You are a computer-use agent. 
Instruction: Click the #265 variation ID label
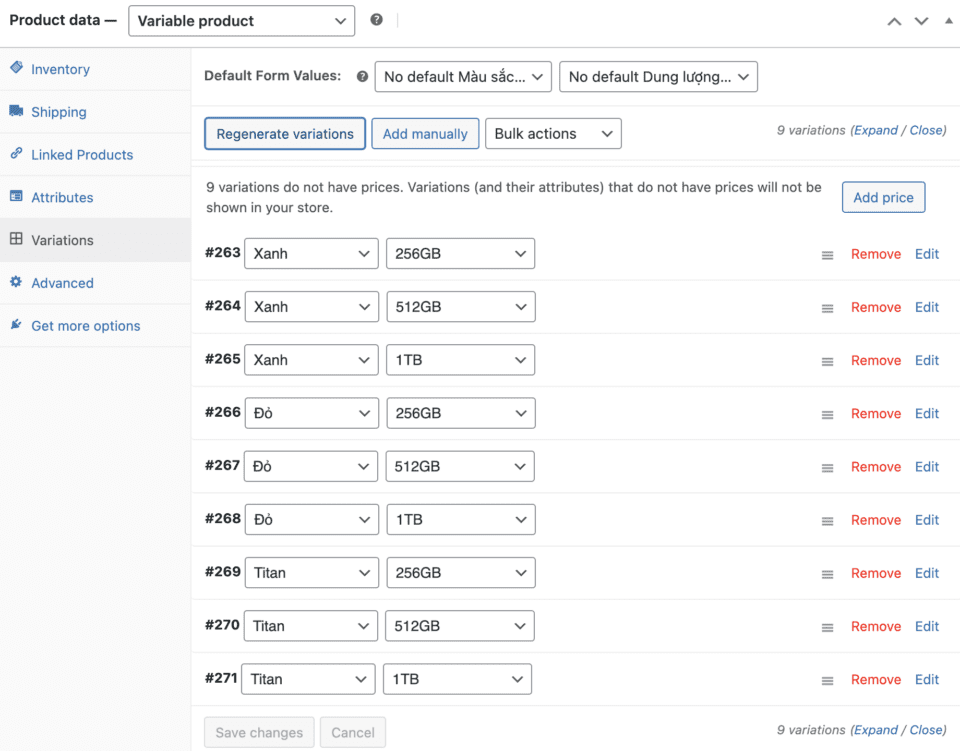point(223,359)
